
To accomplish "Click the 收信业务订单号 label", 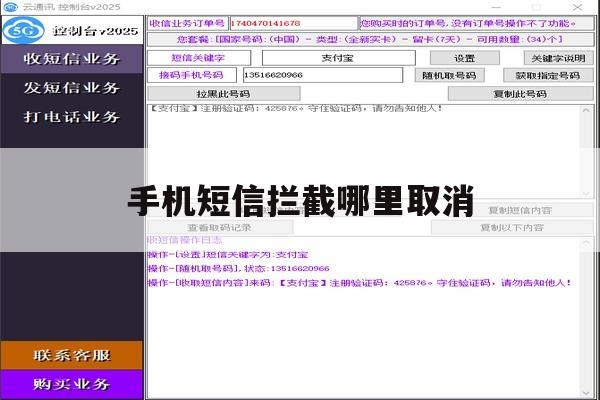I will click(x=188, y=23).
